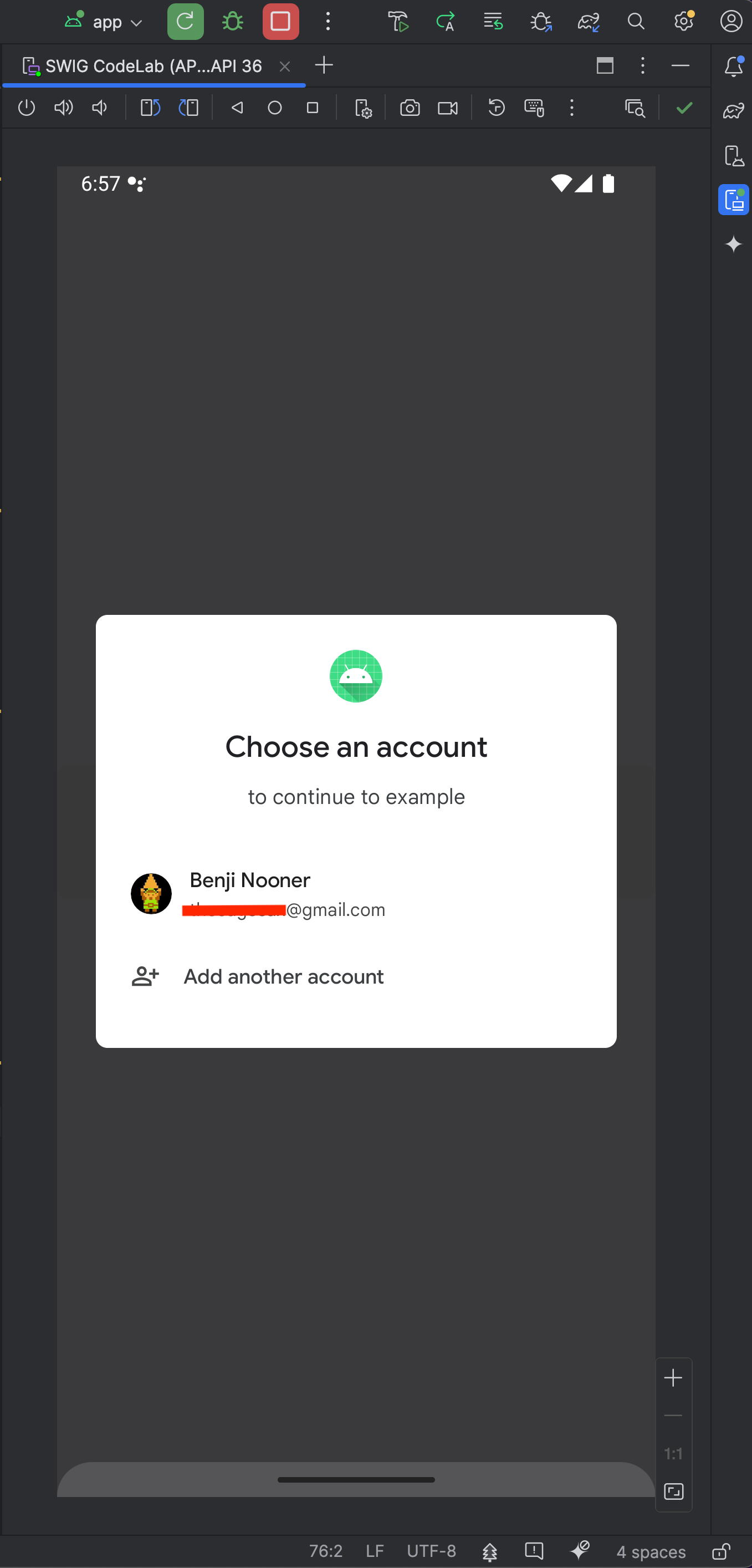Take an emulator screenshot with camera icon
This screenshot has height=1568, width=752.
click(410, 108)
